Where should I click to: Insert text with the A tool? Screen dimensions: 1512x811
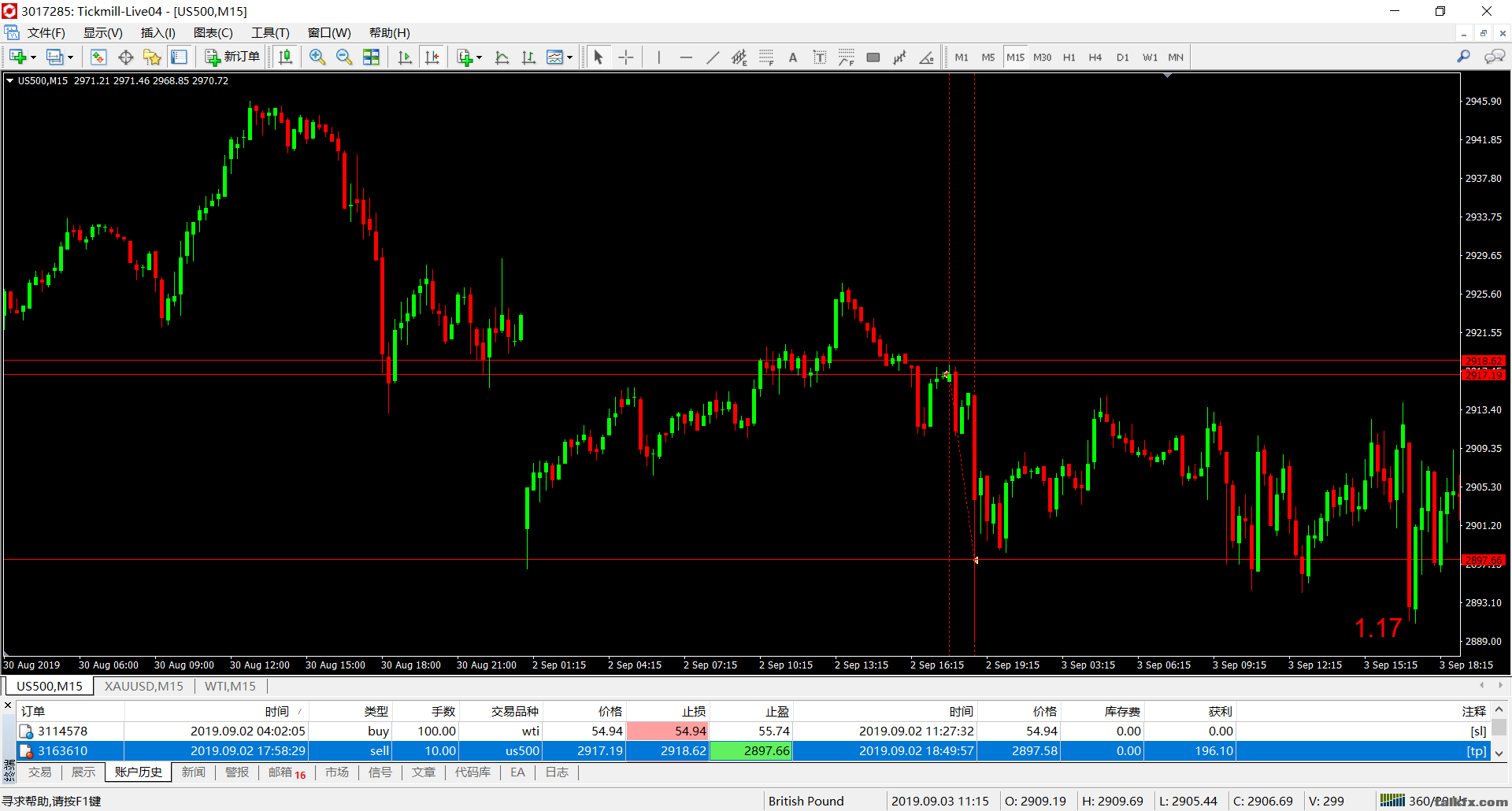coord(793,57)
